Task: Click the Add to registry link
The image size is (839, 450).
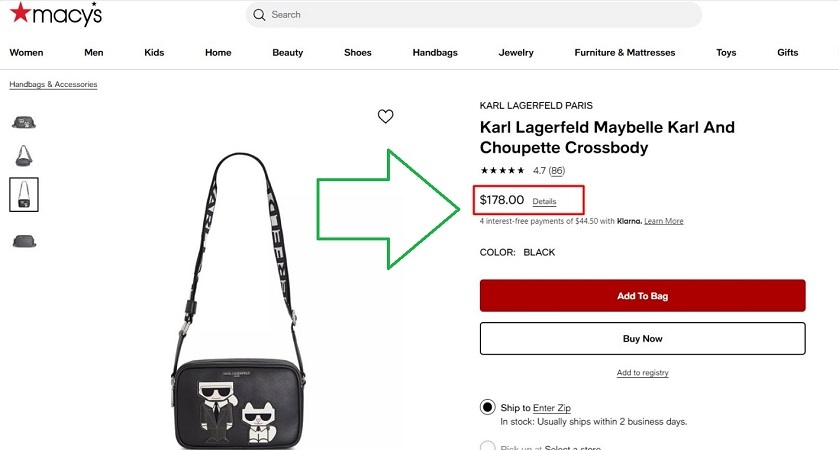Action: [x=642, y=373]
